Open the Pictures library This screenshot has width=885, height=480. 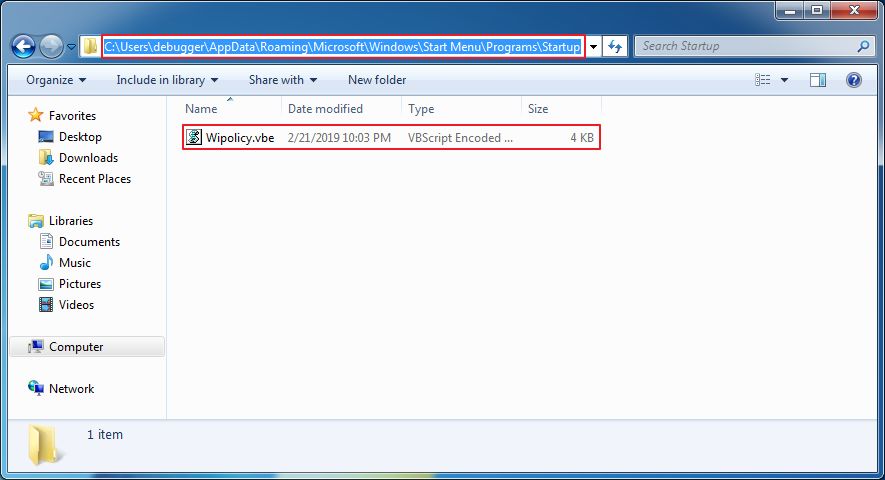[x=80, y=283]
